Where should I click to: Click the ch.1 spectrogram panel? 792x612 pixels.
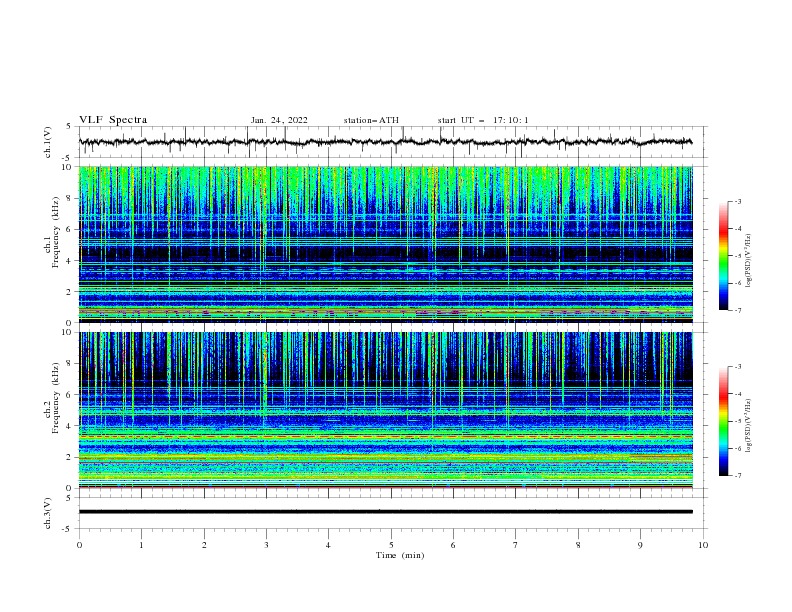(386, 244)
